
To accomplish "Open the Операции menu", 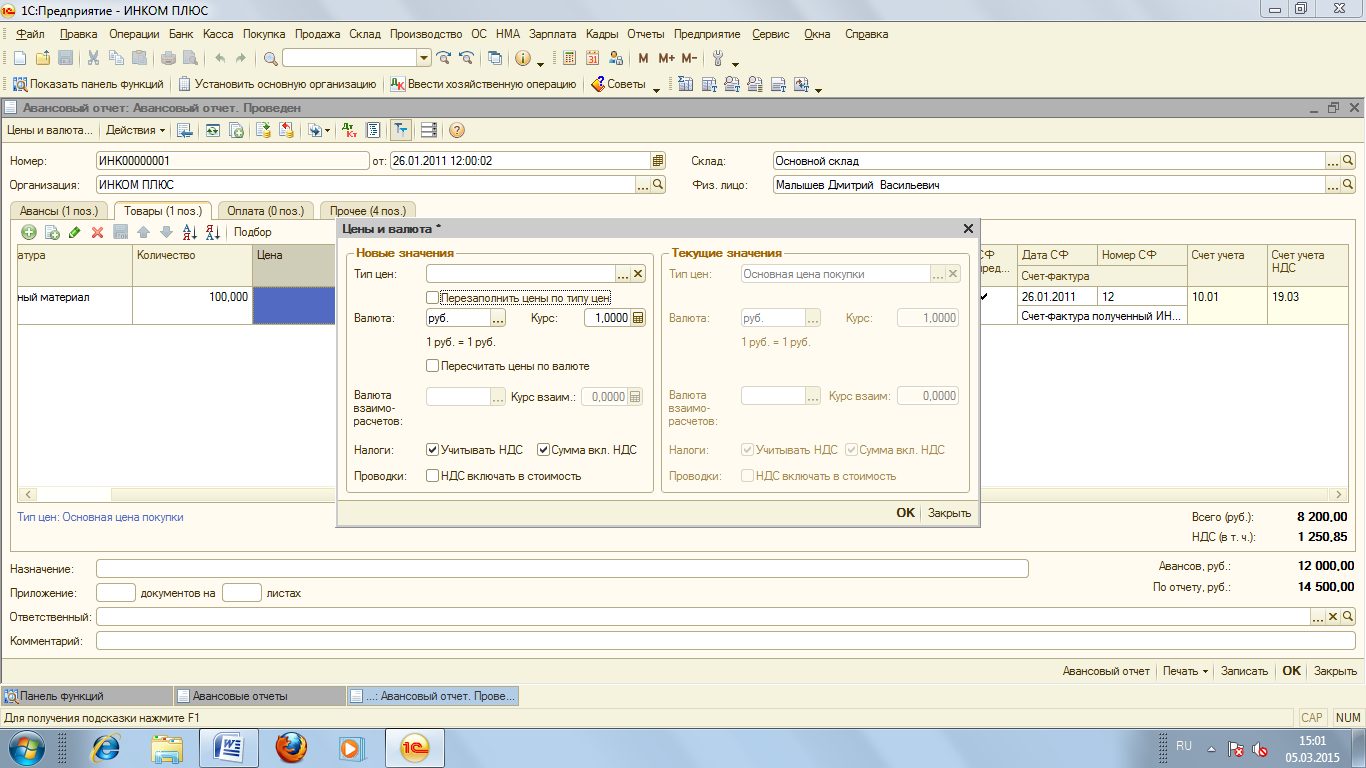I will tap(134, 34).
